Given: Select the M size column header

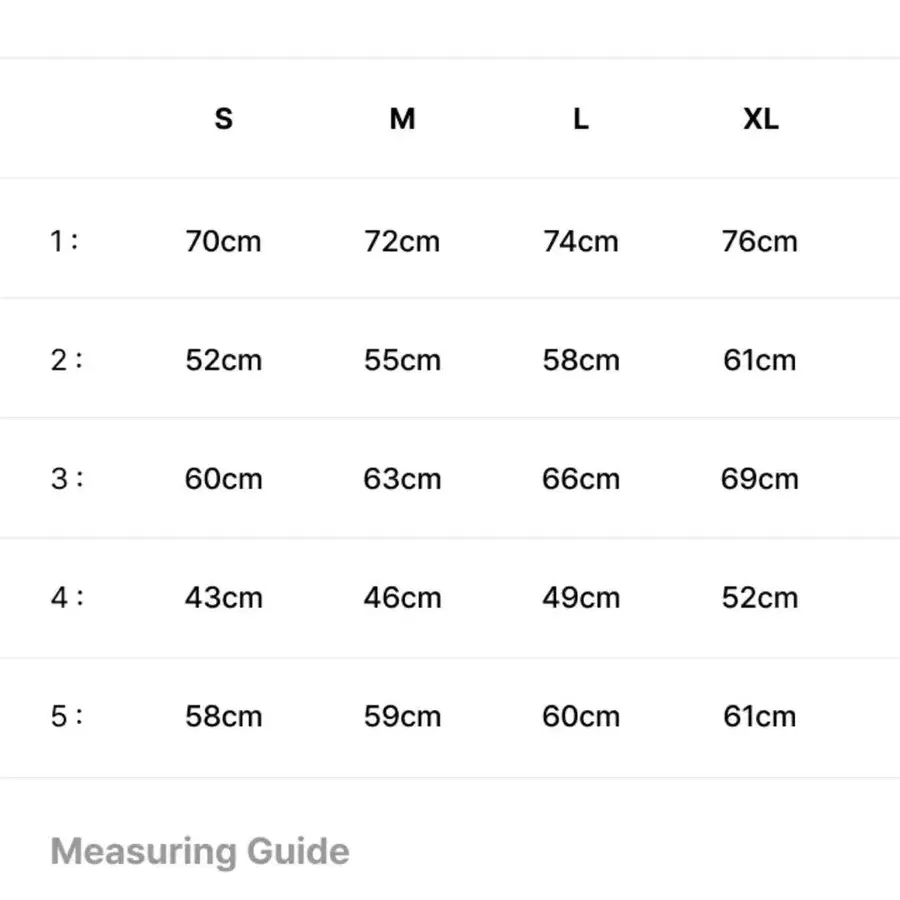Looking at the screenshot, I should pos(402,119).
